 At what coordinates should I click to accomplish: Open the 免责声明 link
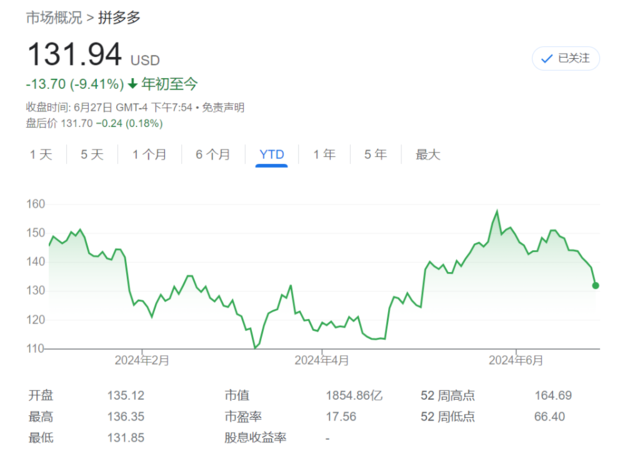click(223, 108)
